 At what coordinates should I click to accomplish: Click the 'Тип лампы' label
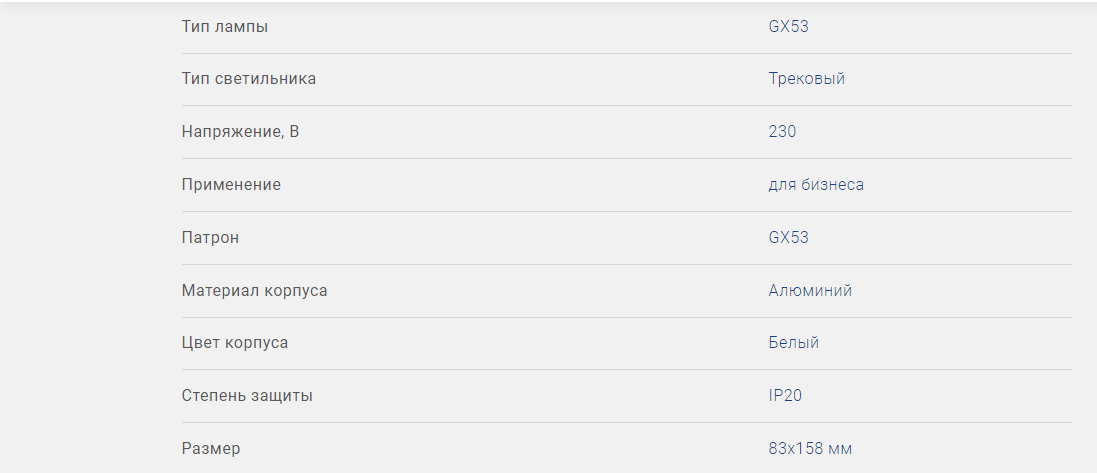[x=224, y=27]
